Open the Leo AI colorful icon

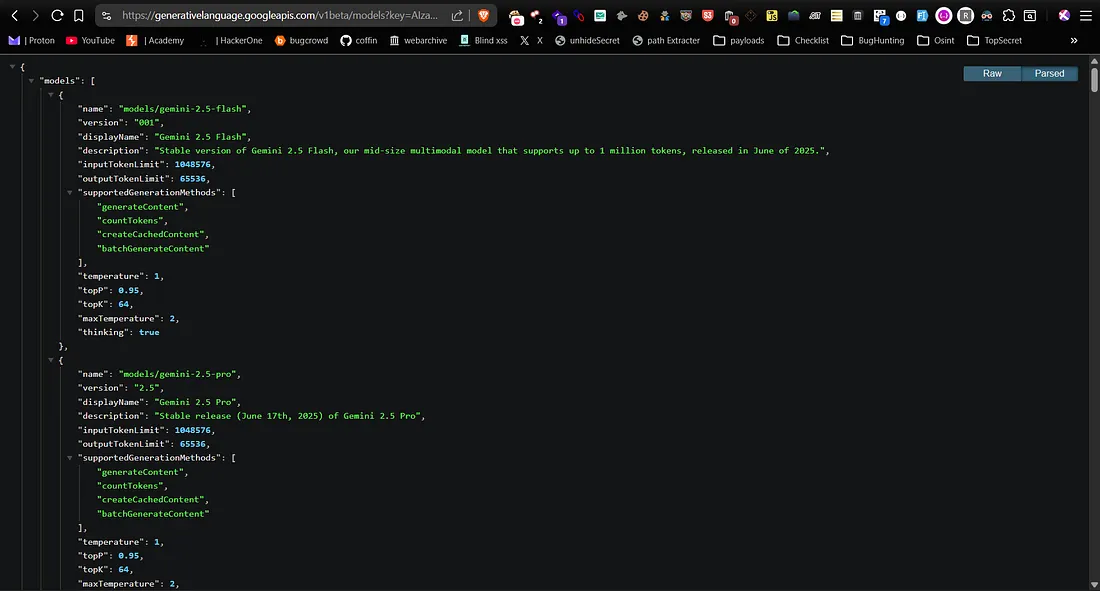(1064, 15)
